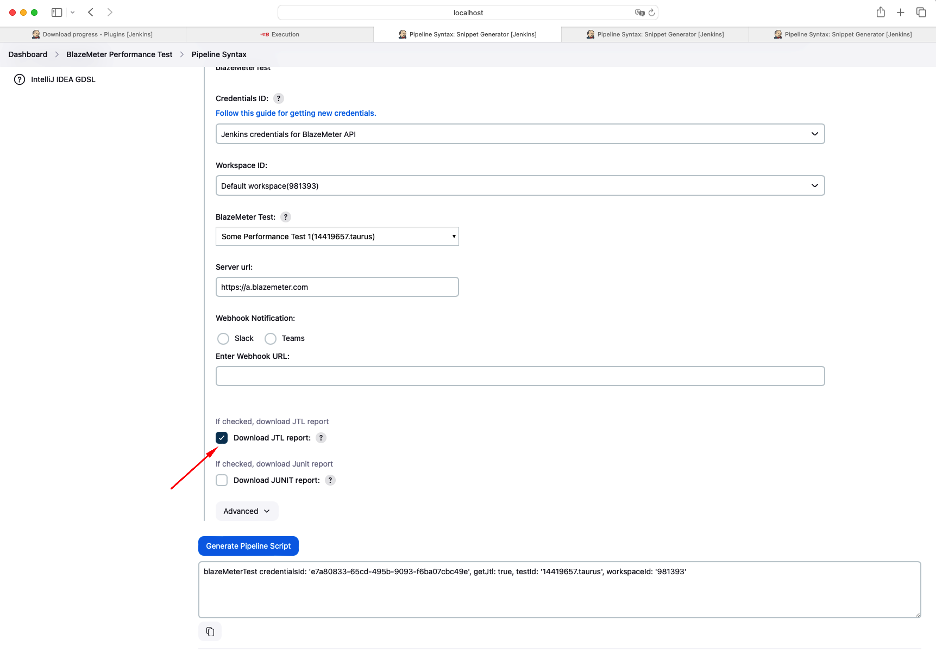936x652 pixels.
Task: Click the 'Download JTL report:' label
Action: click(272, 438)
